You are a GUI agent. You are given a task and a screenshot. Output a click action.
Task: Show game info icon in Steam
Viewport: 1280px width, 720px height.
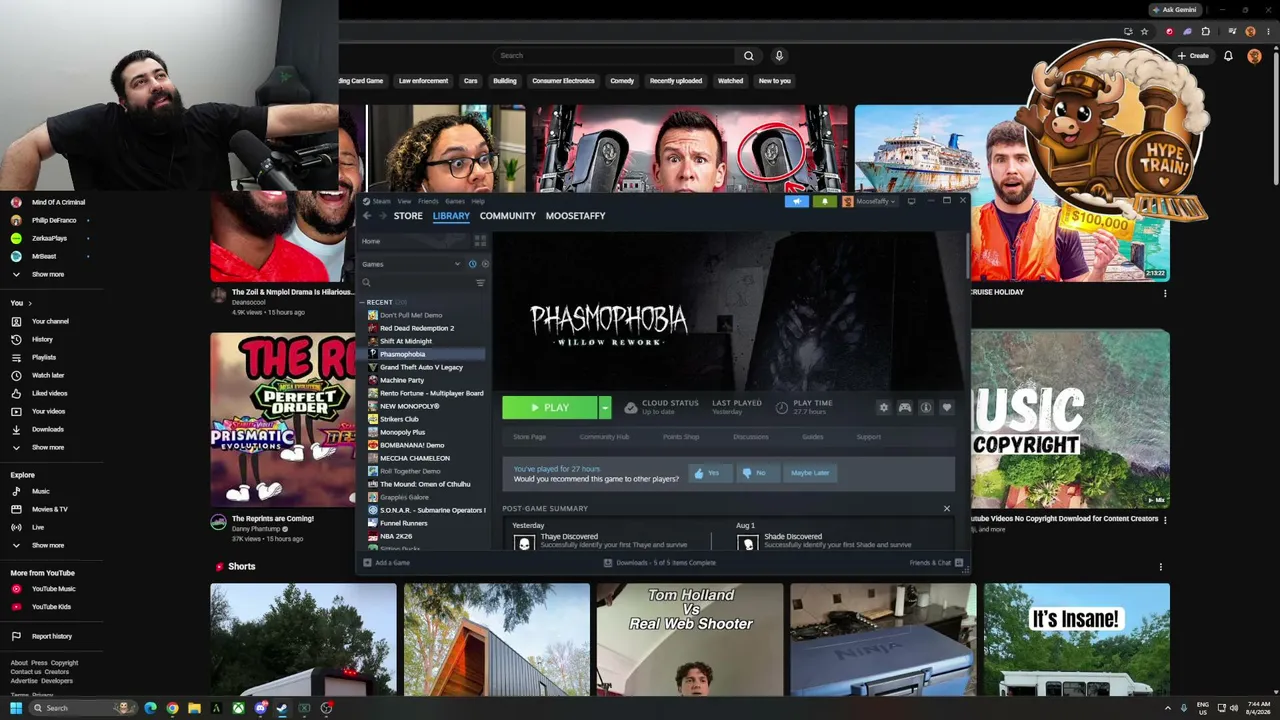pos(926,407)
